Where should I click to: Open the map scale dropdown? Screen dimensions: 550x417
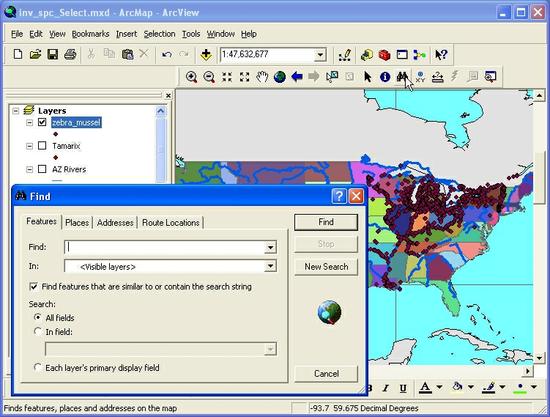320,55
